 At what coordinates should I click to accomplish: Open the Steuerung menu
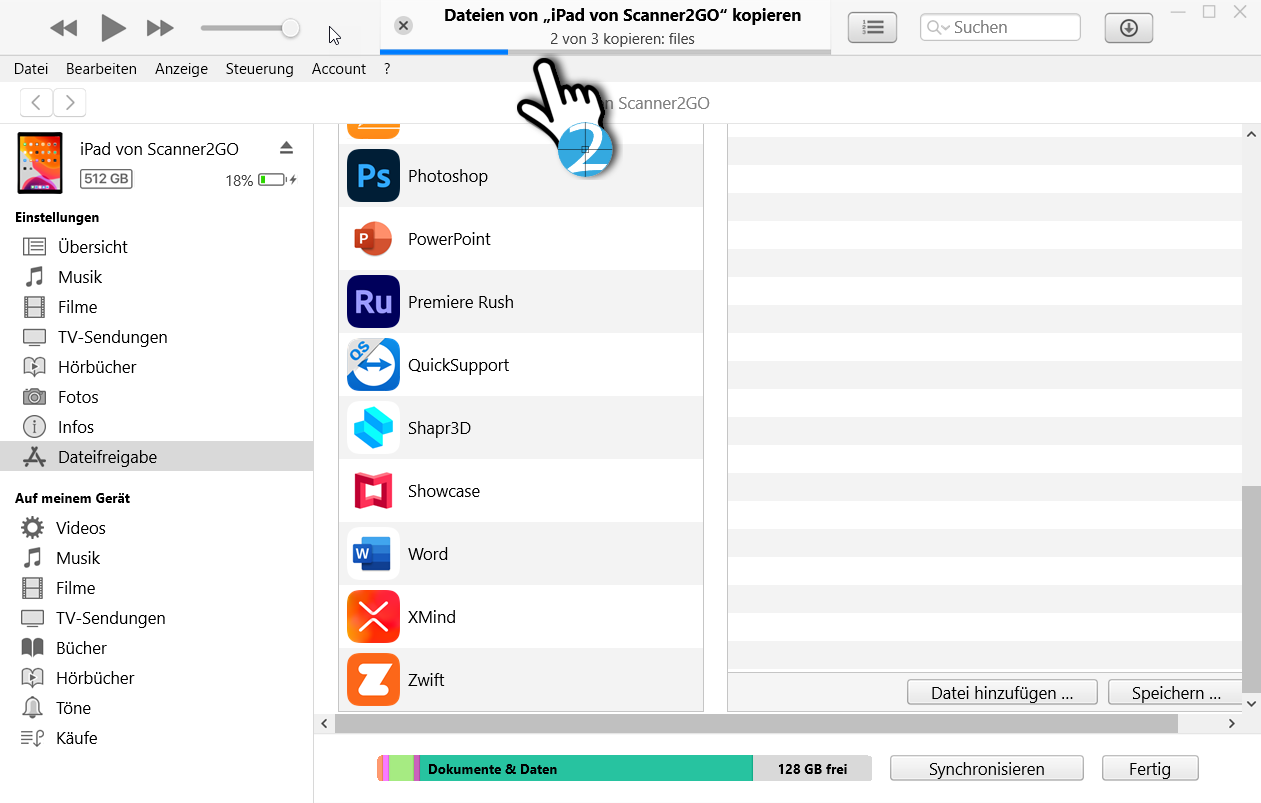260,69
